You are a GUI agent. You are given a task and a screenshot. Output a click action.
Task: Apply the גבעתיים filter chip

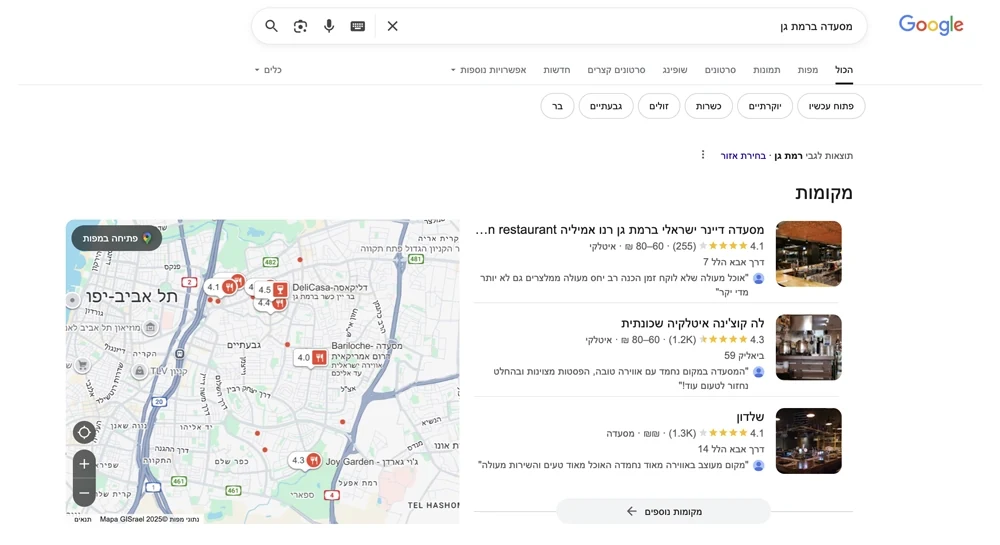pyautogui.click(x=606, y=106)
